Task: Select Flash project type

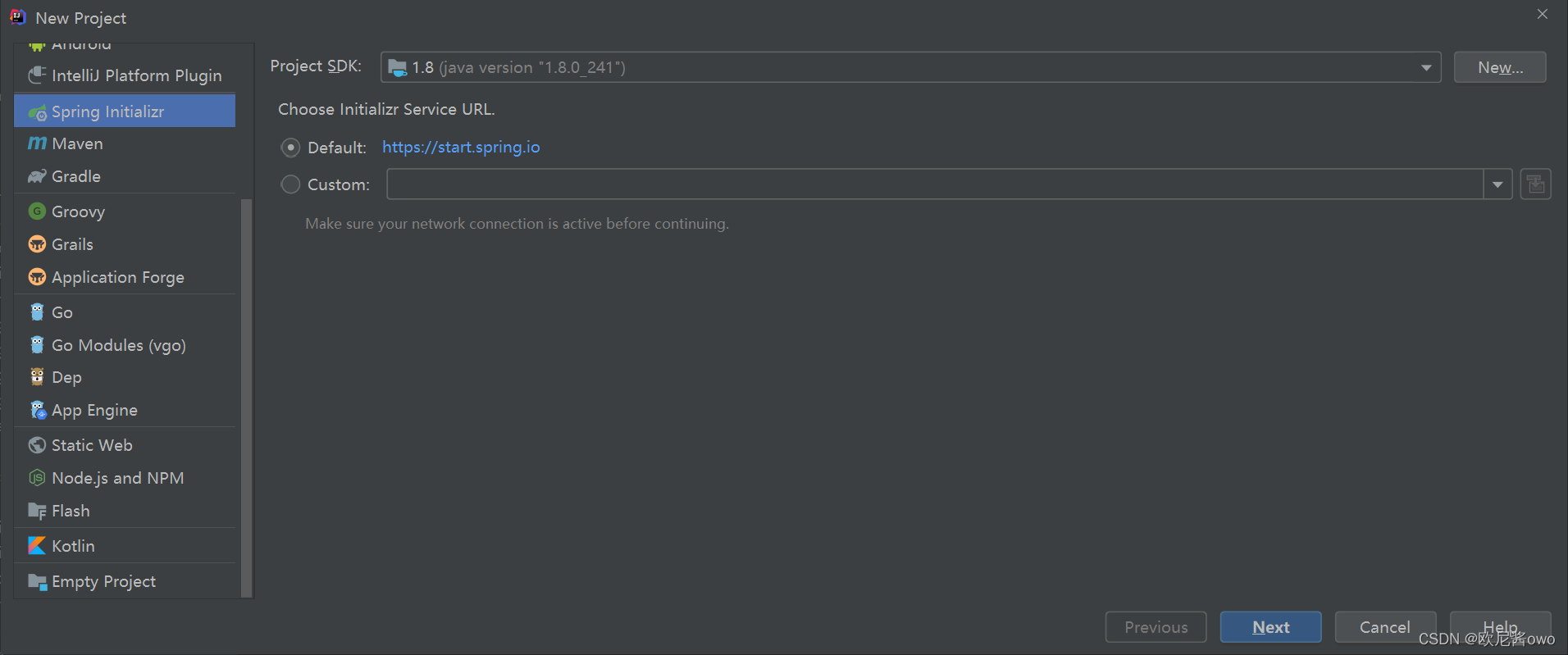Action: (125, 511)
